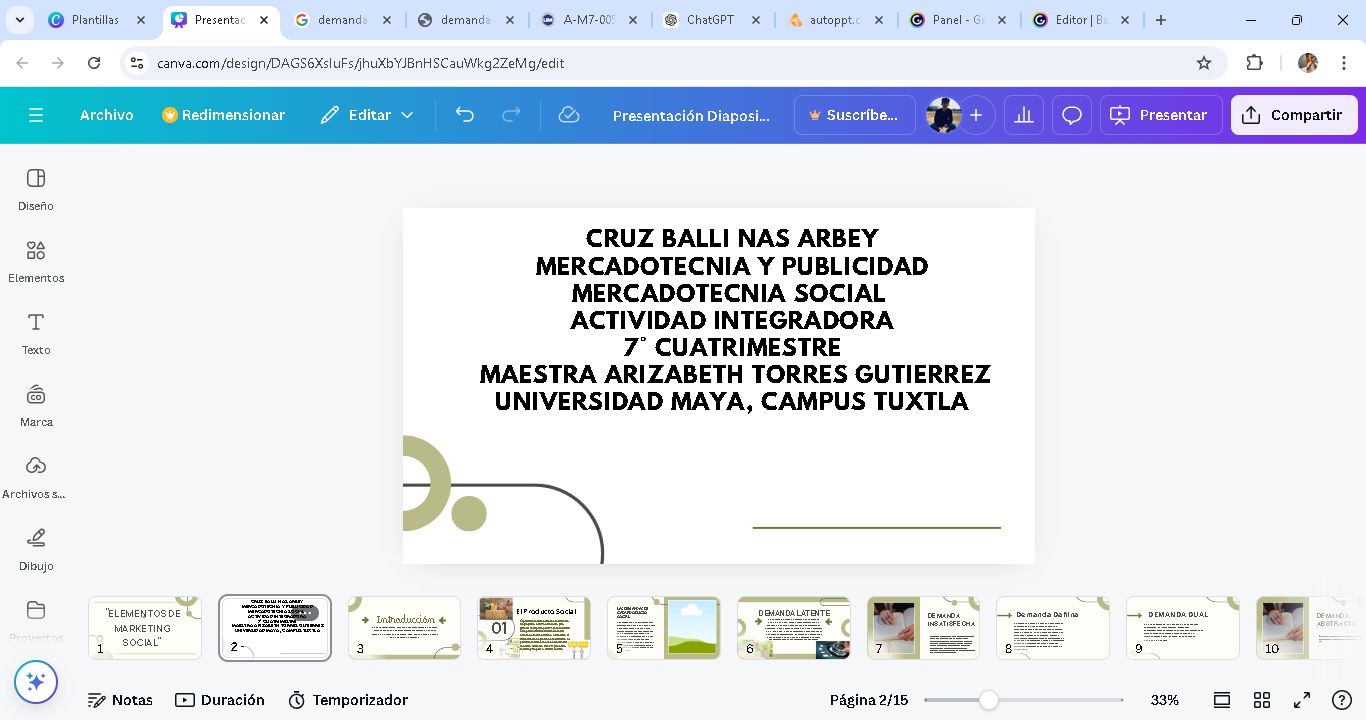The image size is (1366, 720).
Task: Open the hamburger main menu
Action: (36, 115)
